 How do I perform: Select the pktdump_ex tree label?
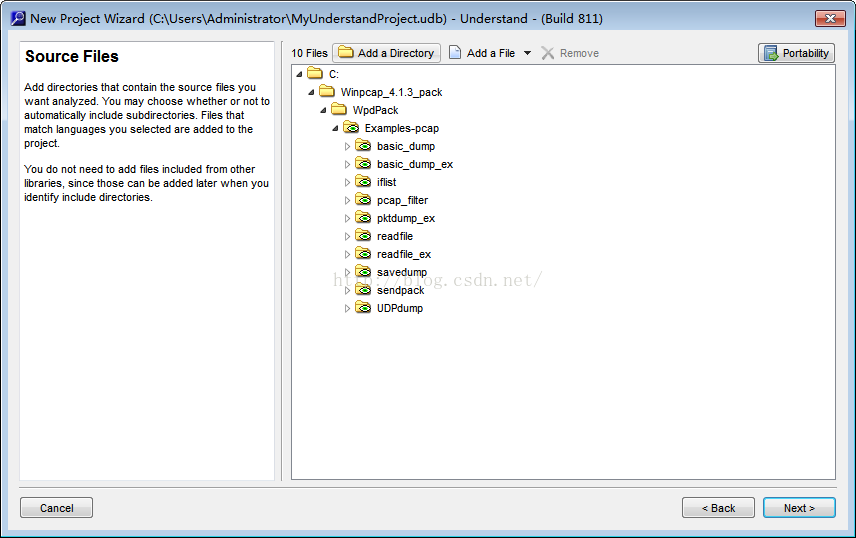click(406, 218)
